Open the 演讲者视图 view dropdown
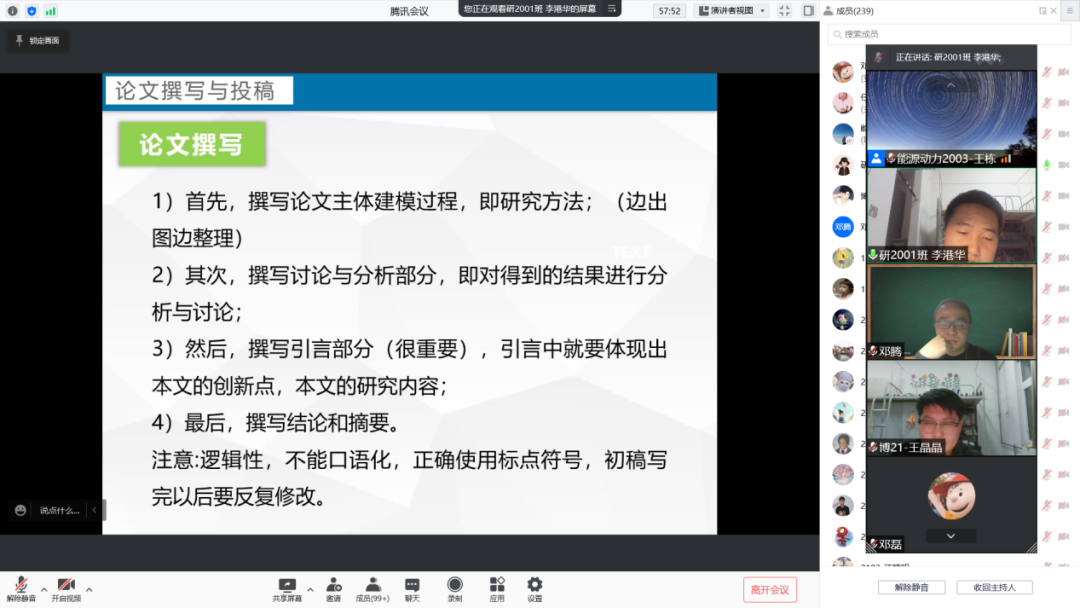The image size is (1080, 608). [732, 11]
